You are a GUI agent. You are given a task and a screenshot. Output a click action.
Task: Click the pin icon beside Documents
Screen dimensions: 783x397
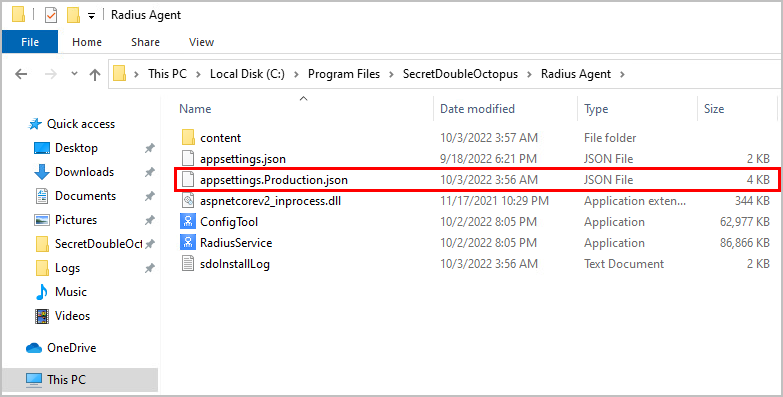tap(149, 196)
